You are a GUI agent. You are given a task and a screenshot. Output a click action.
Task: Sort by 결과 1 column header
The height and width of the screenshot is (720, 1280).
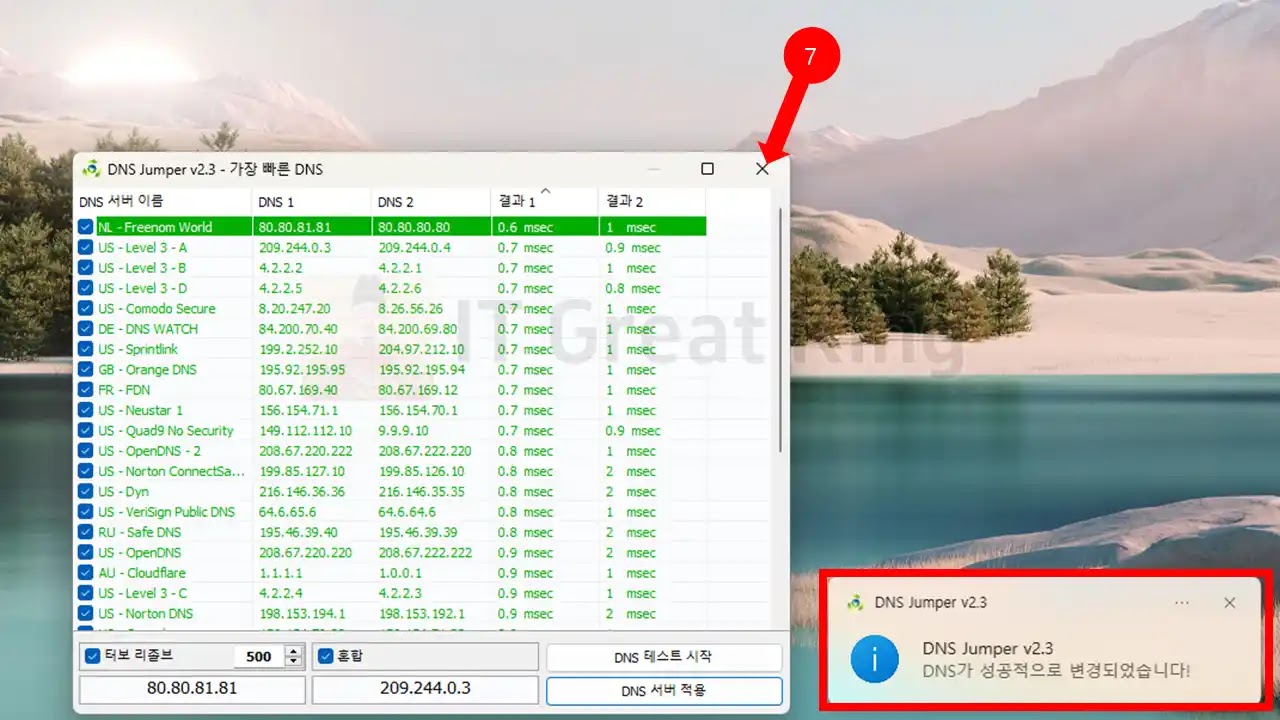(545, 201)
